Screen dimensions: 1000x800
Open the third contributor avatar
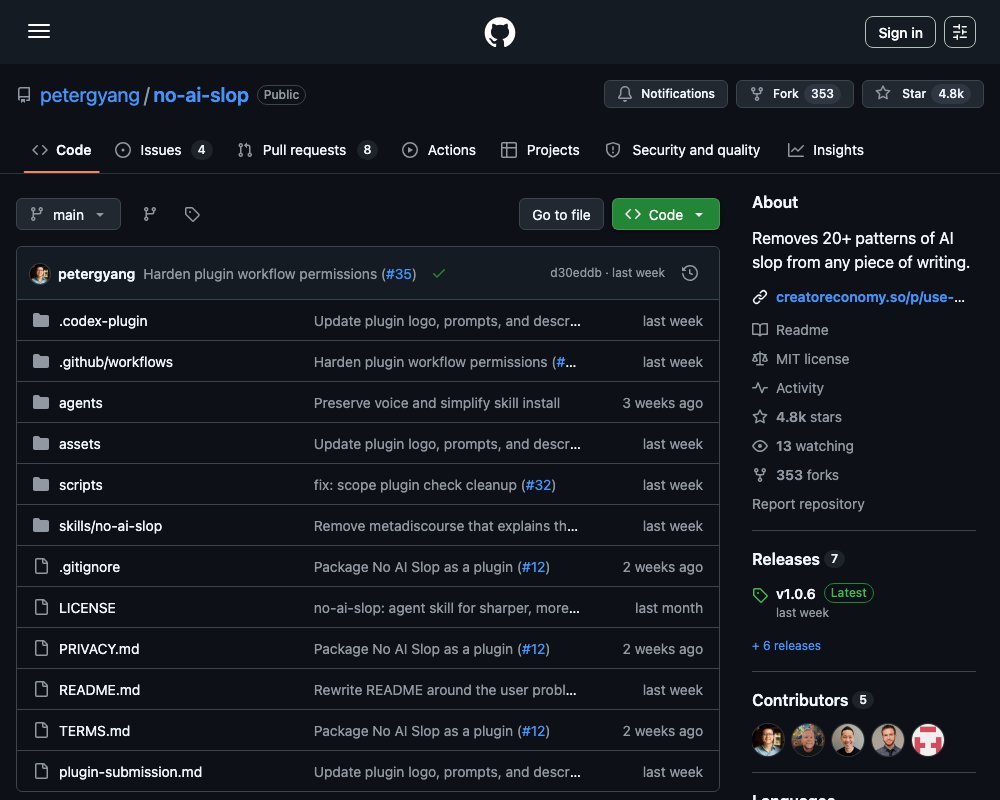(848, 740)
